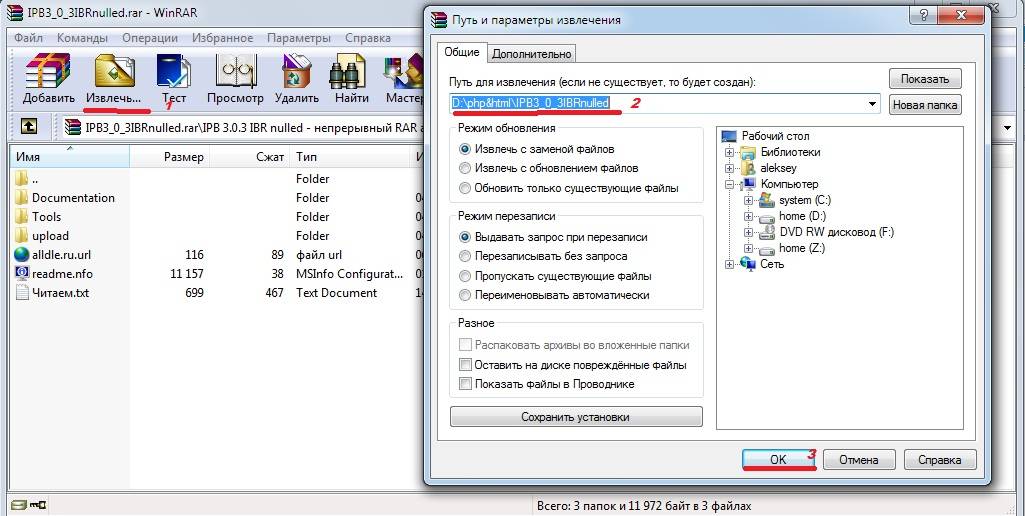Click the Показать button

coord(924,78)
